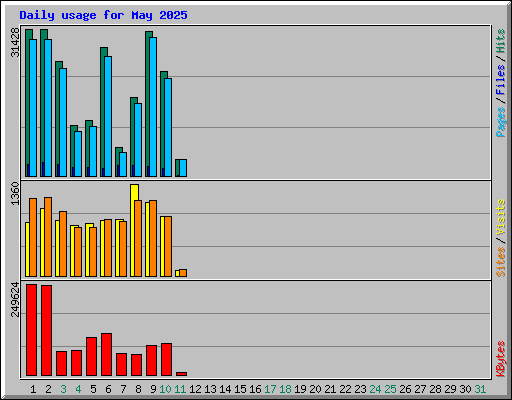
Task: Click the day 23 axis label
Action: click(360, 389)
